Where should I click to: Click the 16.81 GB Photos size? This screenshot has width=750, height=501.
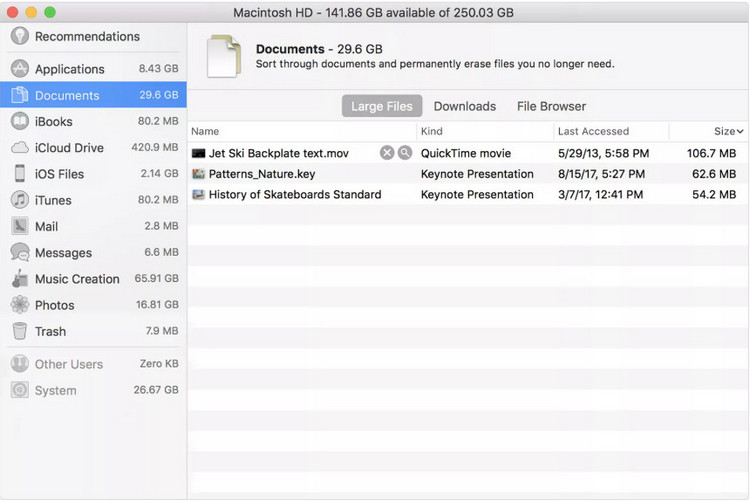pos(157,304)
